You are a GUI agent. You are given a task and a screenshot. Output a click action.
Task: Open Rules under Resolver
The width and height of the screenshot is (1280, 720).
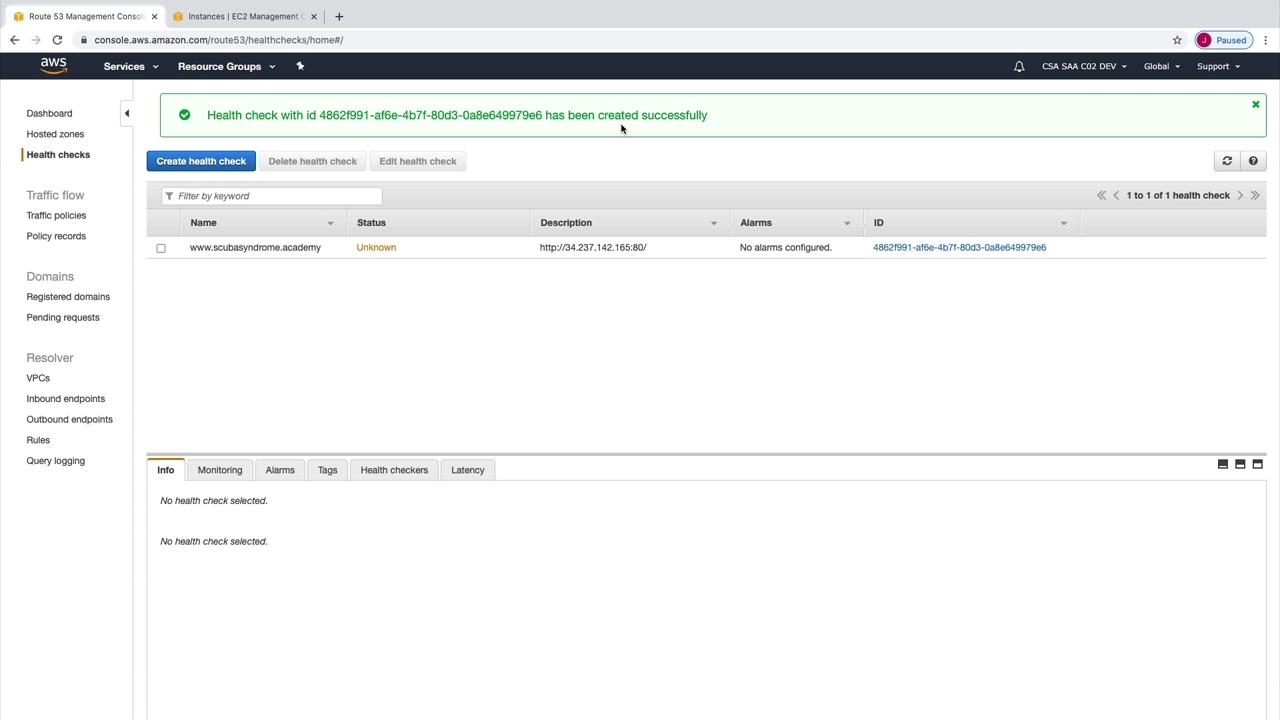[38, 440]
